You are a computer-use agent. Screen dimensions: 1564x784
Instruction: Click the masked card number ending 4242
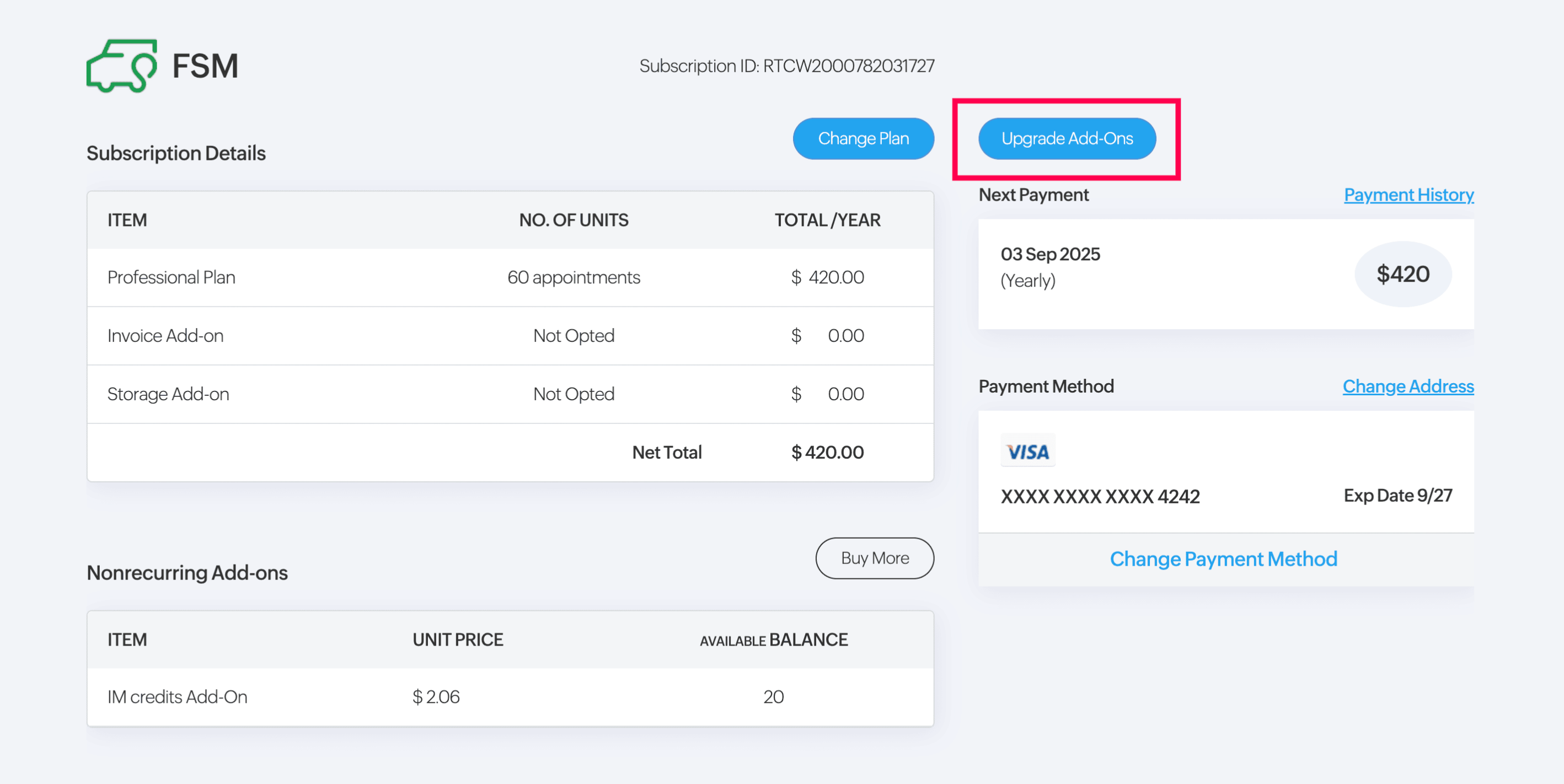(1100, 496)
